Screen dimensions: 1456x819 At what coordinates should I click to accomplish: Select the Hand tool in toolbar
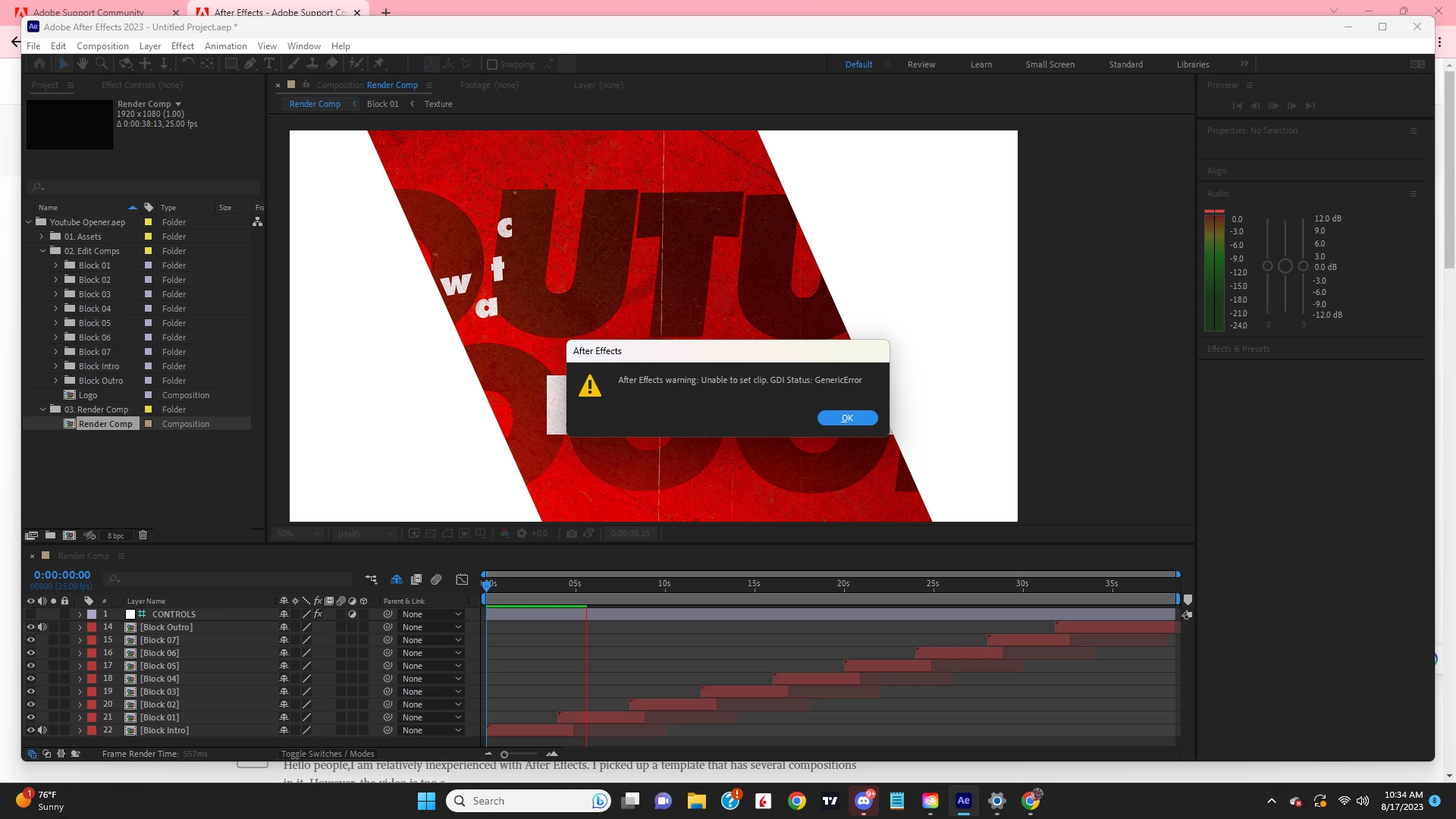pyautogui.click(x=83, y=64)
